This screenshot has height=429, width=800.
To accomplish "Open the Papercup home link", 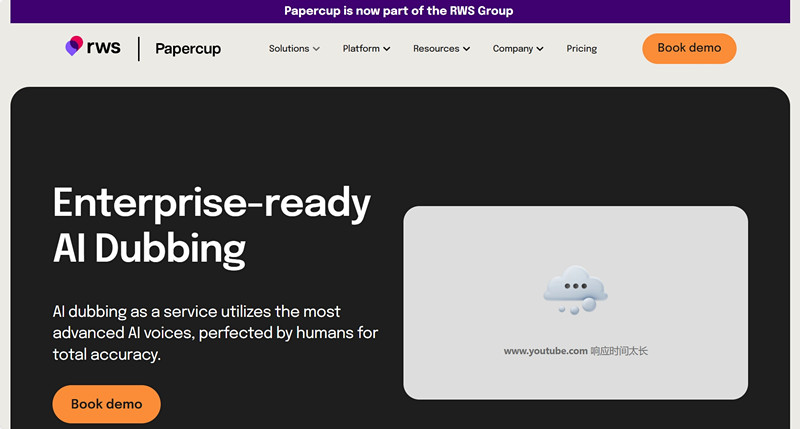I will point(188,49).
